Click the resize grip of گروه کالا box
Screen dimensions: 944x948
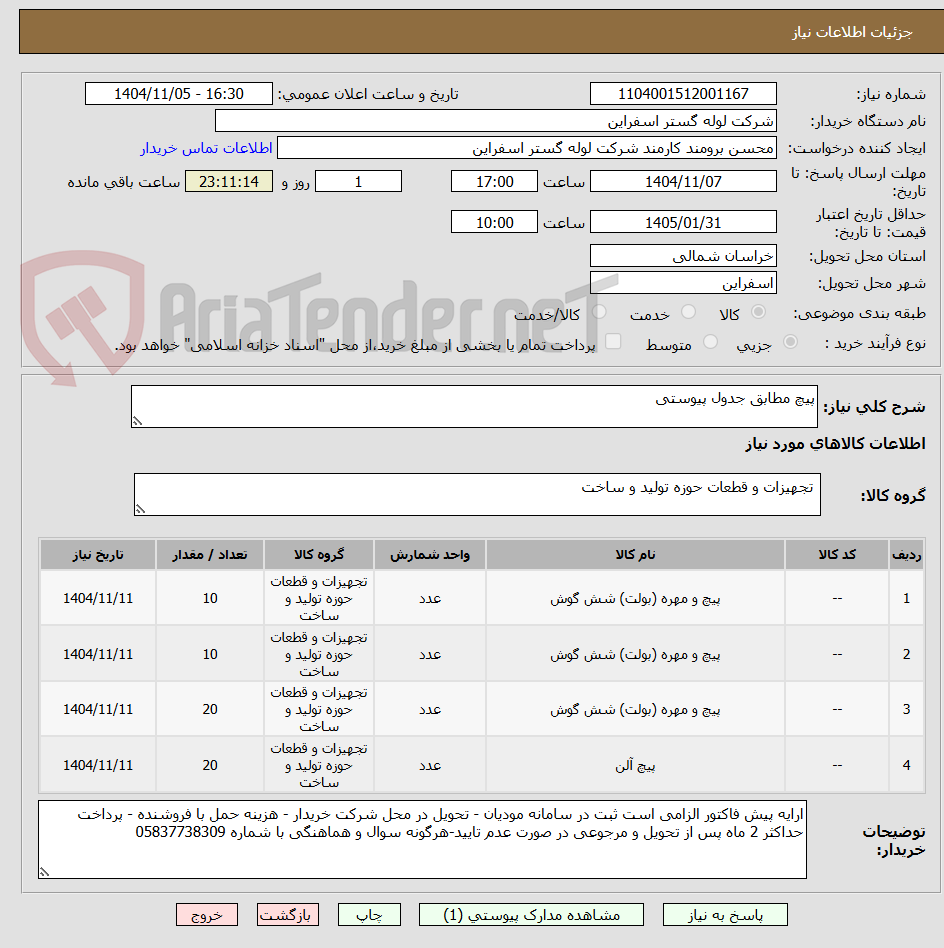[x=140, y=510]
